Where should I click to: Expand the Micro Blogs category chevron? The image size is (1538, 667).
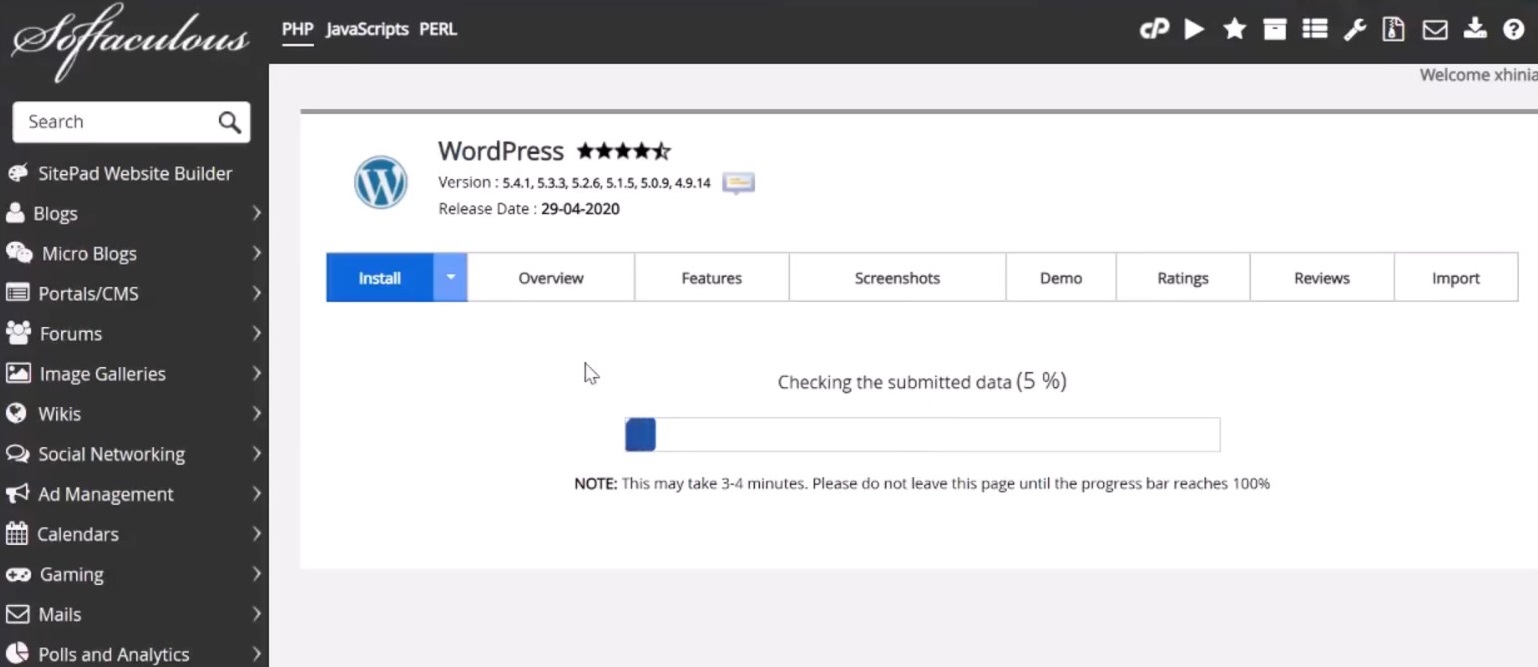[x=256, y=253]
